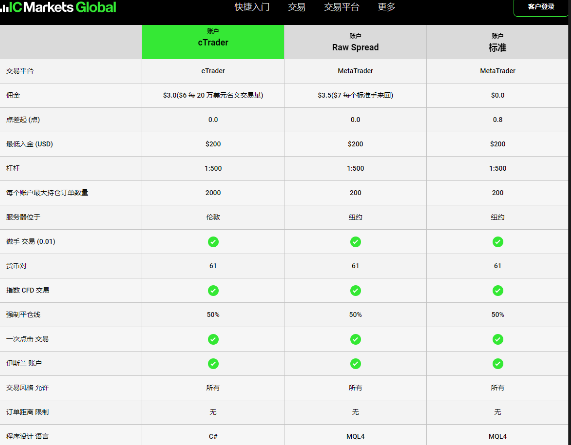571x445 pixels.
Task: Click the IC Markets Global logo
Action: [58, 7]
